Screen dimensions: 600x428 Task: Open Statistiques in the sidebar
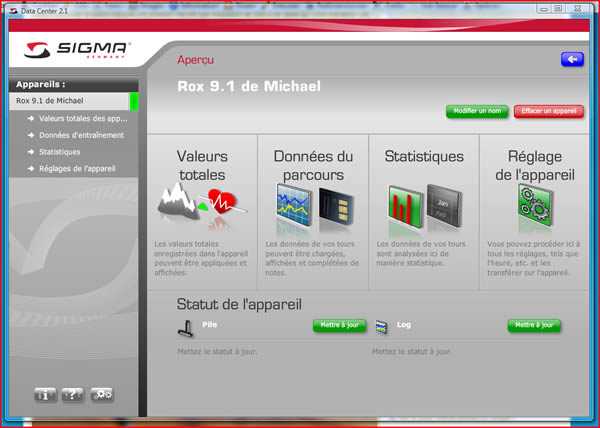[59, 152]
